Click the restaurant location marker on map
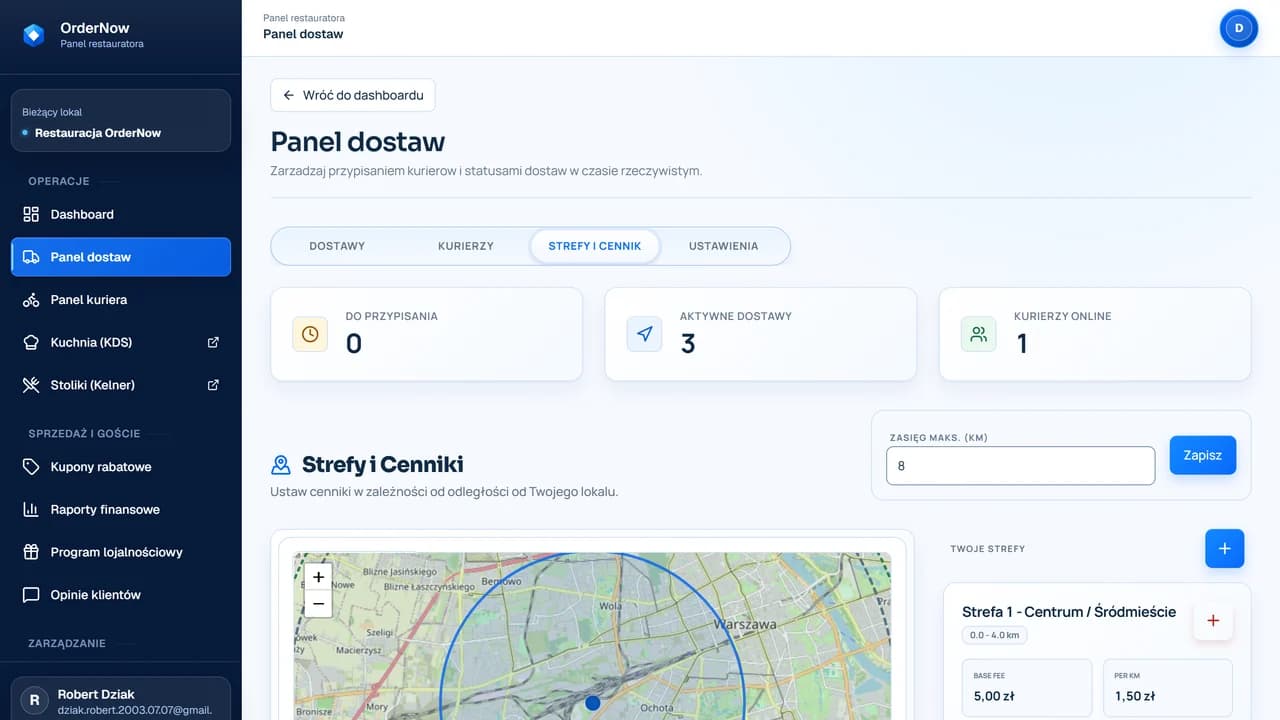 592,703
